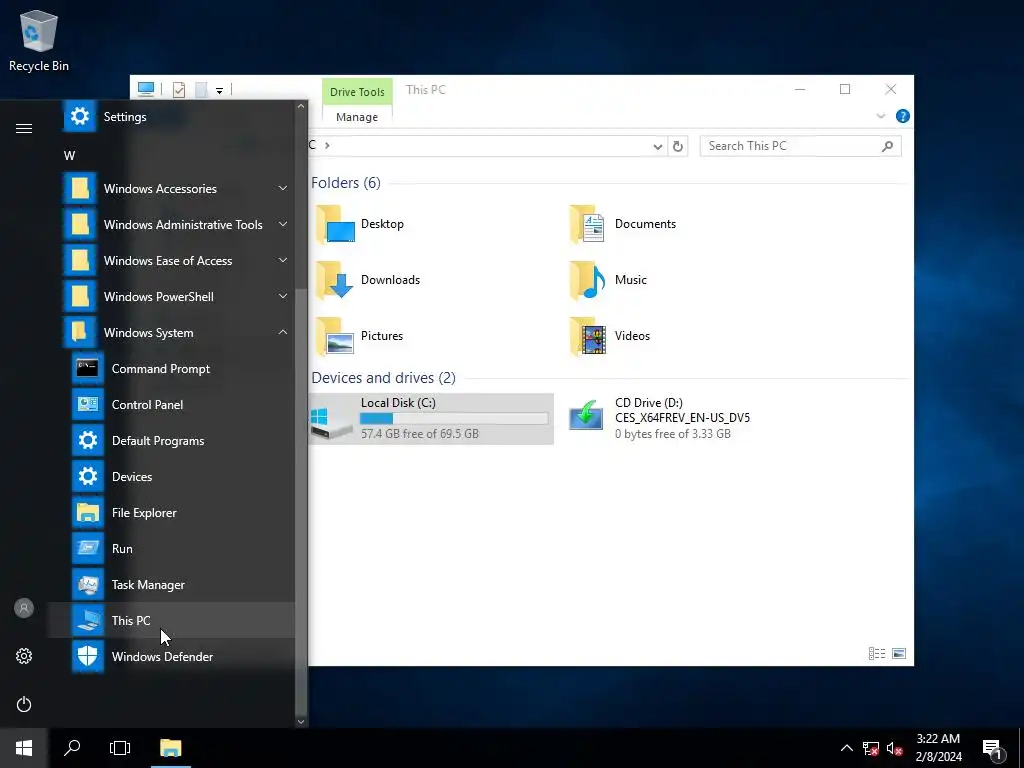
Task: Select the Manage ribbon tab
Action: tap(357, 117)
